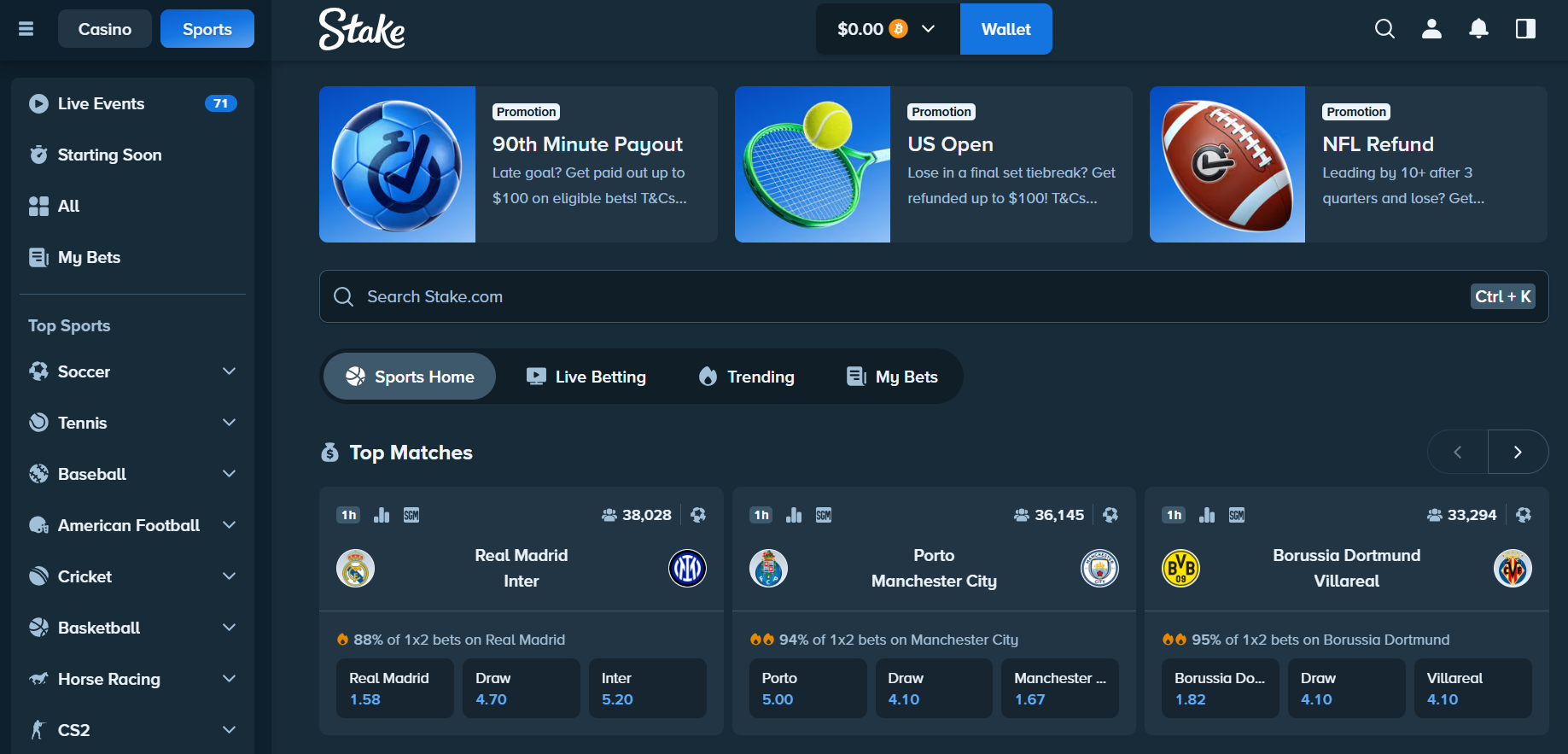The image size is (1568, 754).
Task: Open the user profile icon
Action: [x=1431, y=29]
